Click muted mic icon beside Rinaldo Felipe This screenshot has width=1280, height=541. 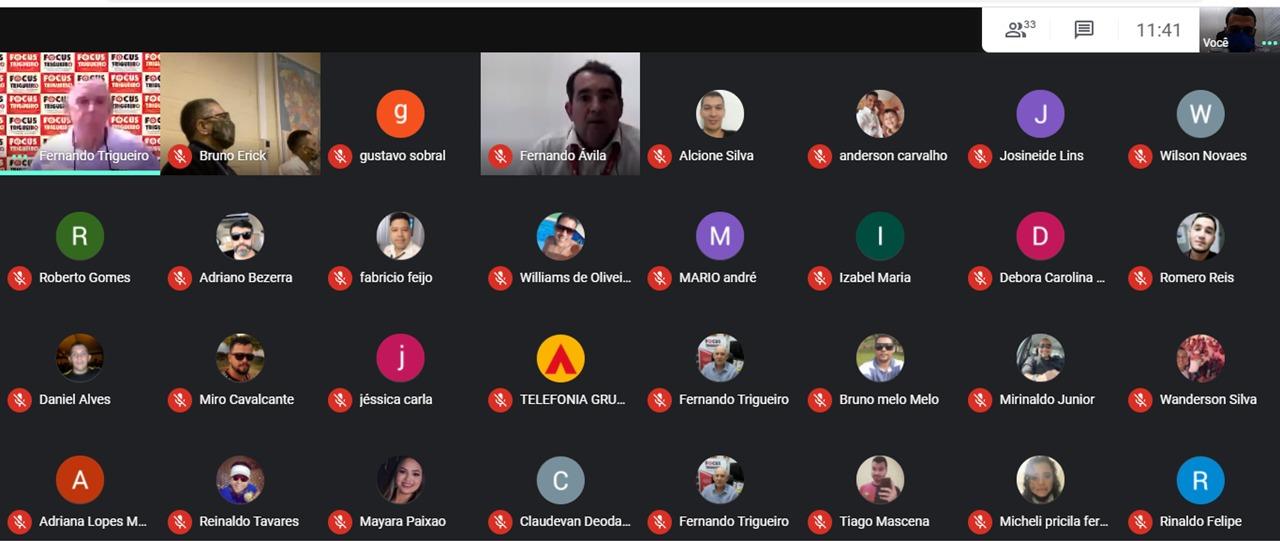coord(1140,522)
